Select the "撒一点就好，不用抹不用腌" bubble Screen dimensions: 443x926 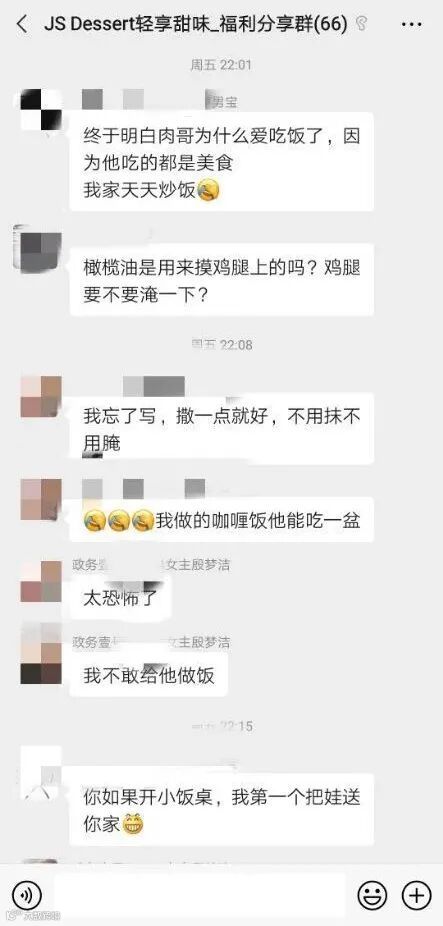click(x=222, y=428)
